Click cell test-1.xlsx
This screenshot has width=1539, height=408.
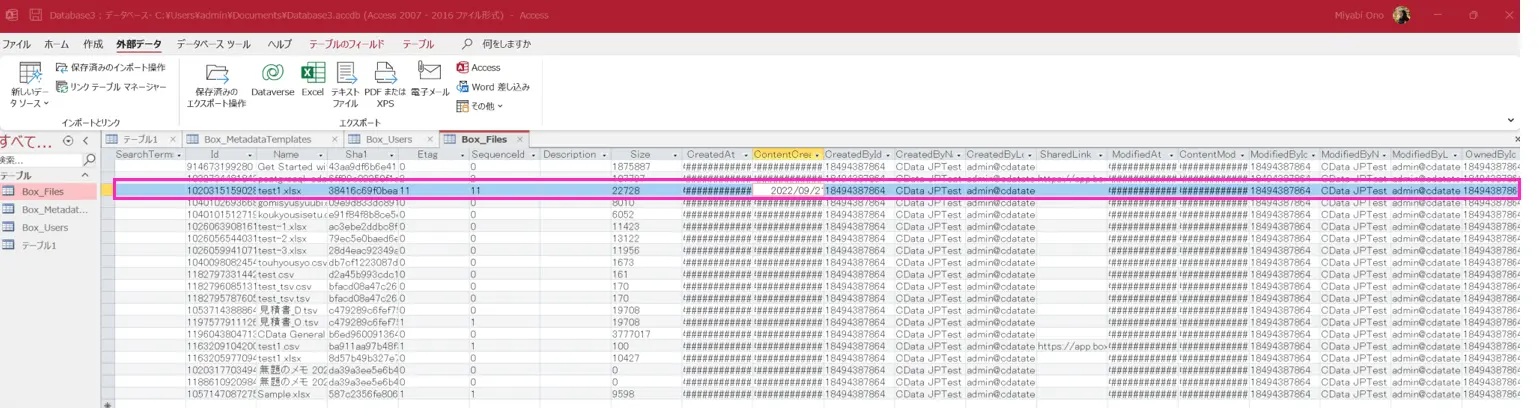point(292,227)
